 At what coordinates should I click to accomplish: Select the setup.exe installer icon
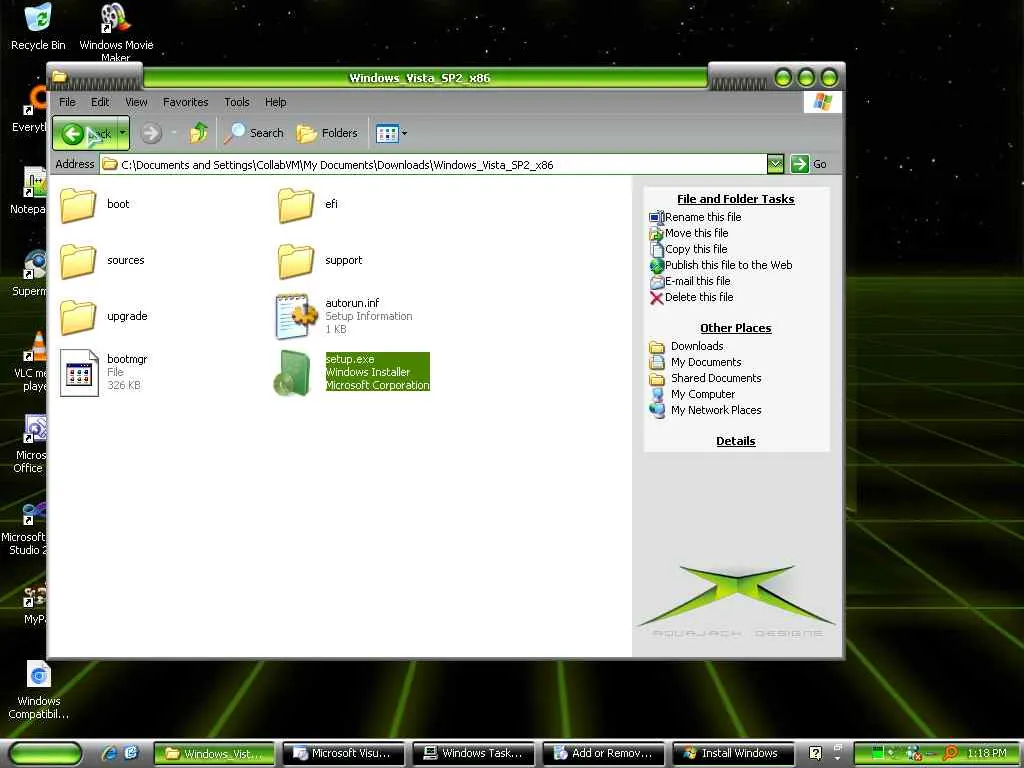(292, 373)
